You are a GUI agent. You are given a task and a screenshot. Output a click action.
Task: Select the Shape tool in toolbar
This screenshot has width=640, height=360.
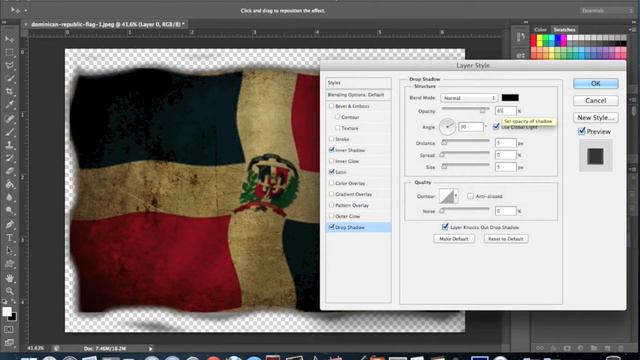point(9,264)
